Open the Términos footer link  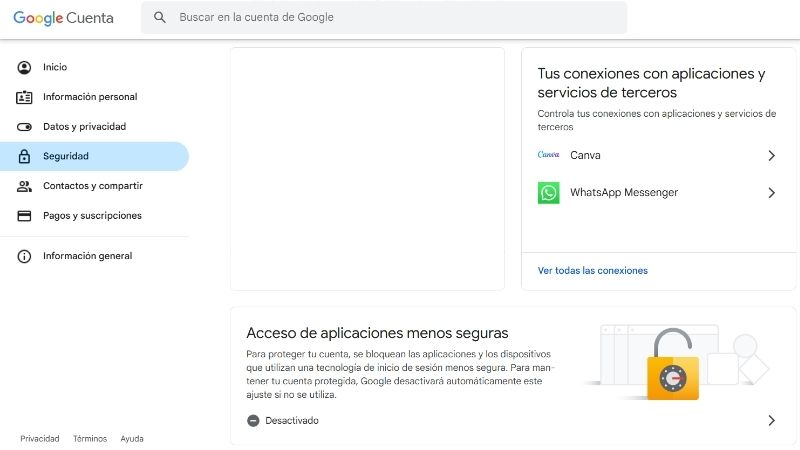coord(90,439)
